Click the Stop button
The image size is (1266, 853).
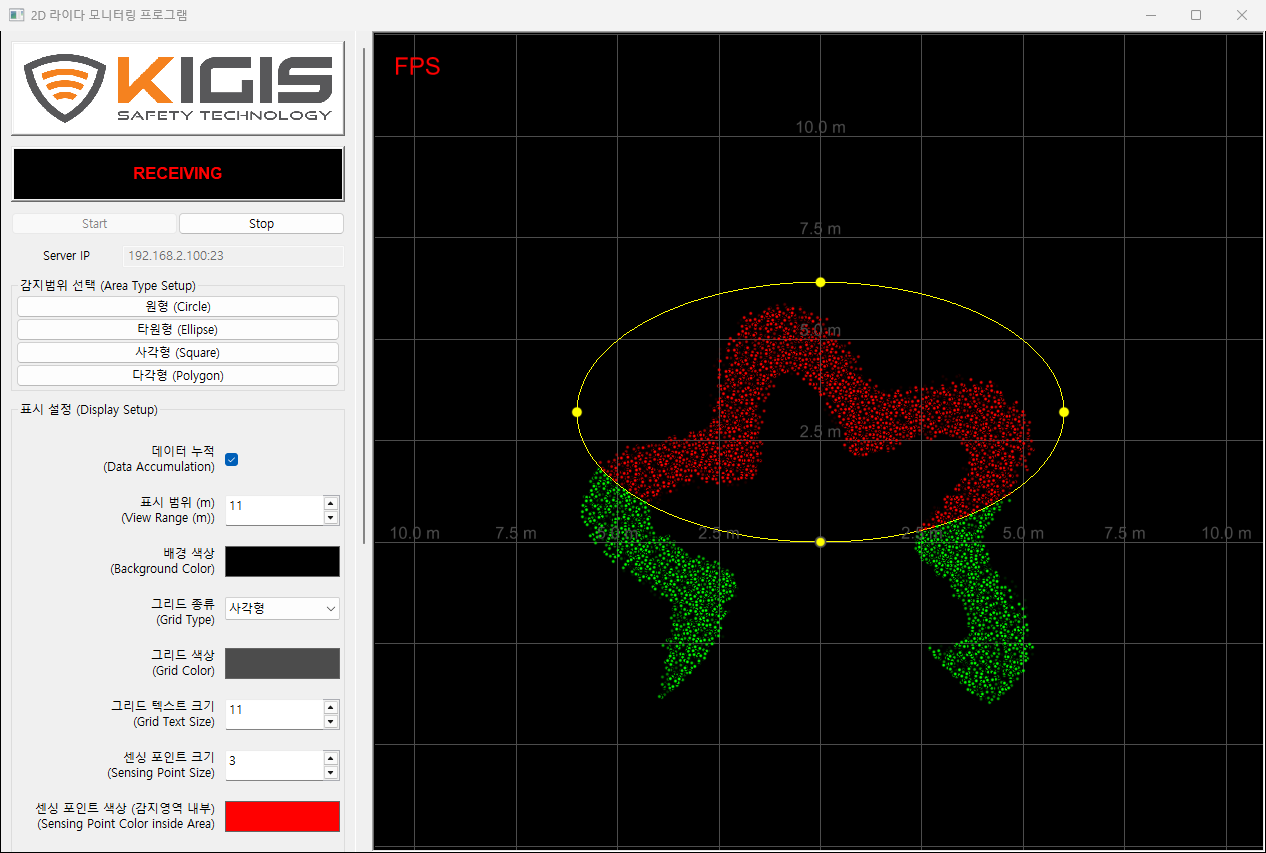pos(261,224)
